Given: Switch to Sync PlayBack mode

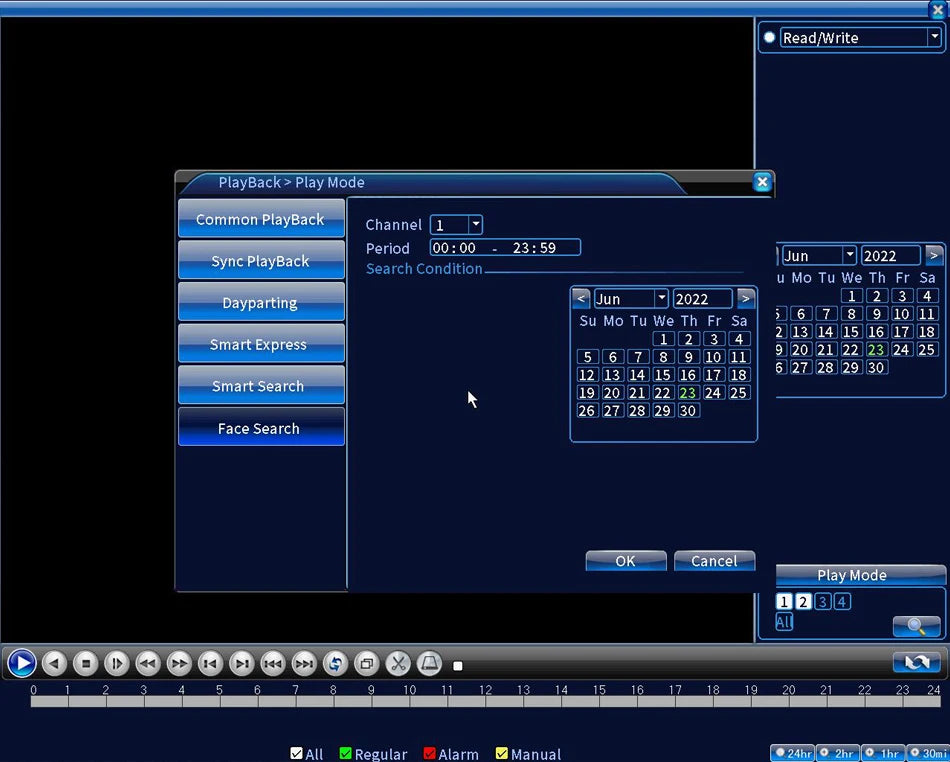Looking at the screenshot, I should tap(261, 261).
